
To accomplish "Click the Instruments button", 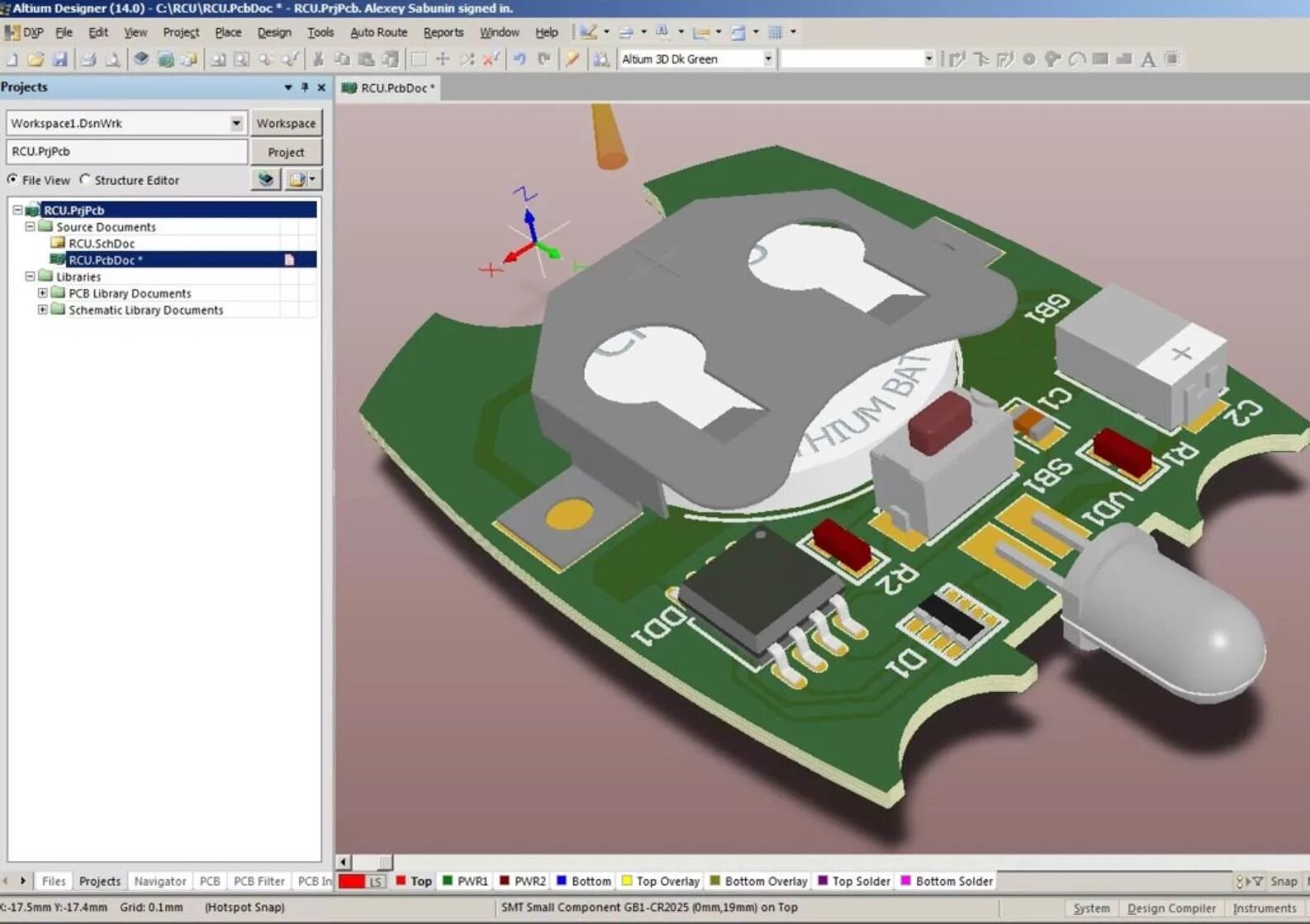I will pos(1265,907).
